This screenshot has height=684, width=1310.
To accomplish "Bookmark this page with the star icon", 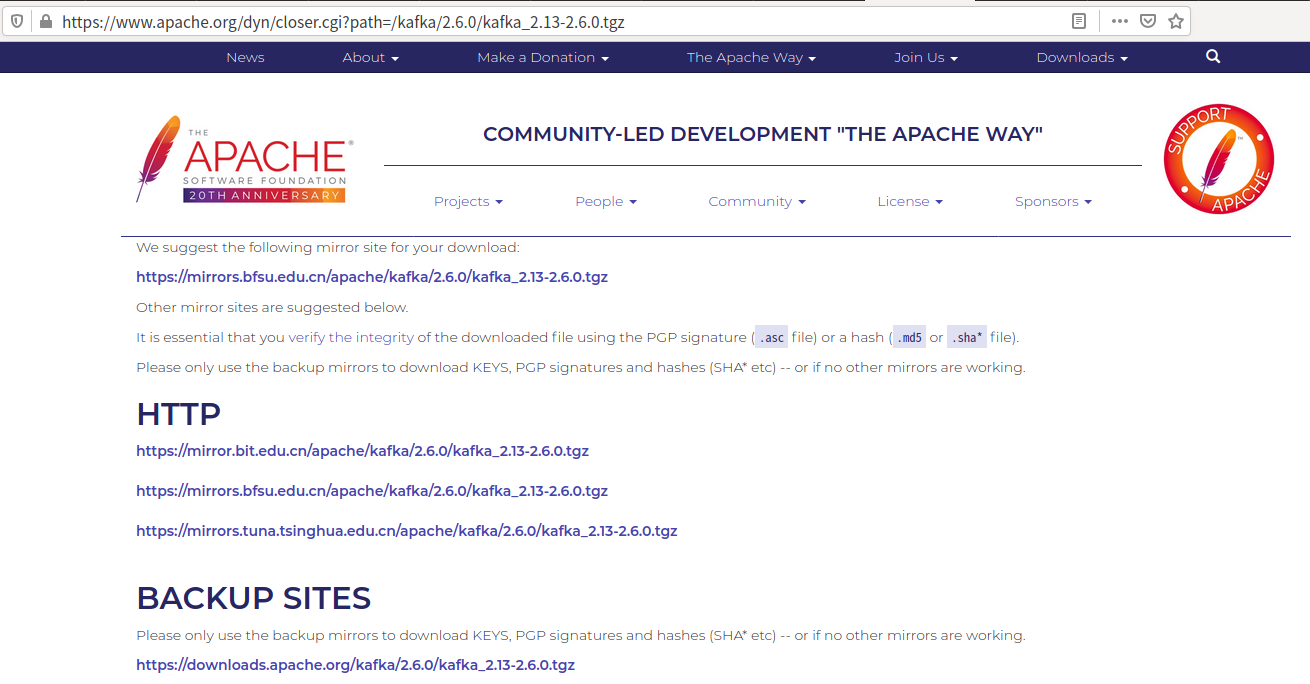I will point(1176,21).
